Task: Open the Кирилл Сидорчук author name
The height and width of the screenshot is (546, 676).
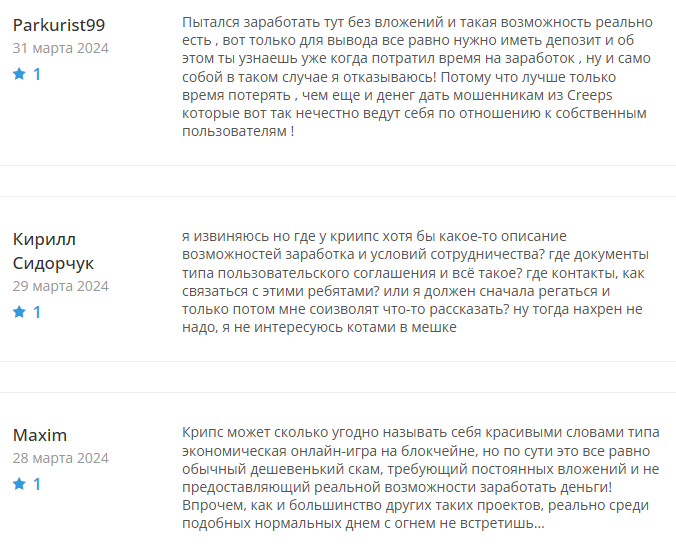Action: (54, 251)
